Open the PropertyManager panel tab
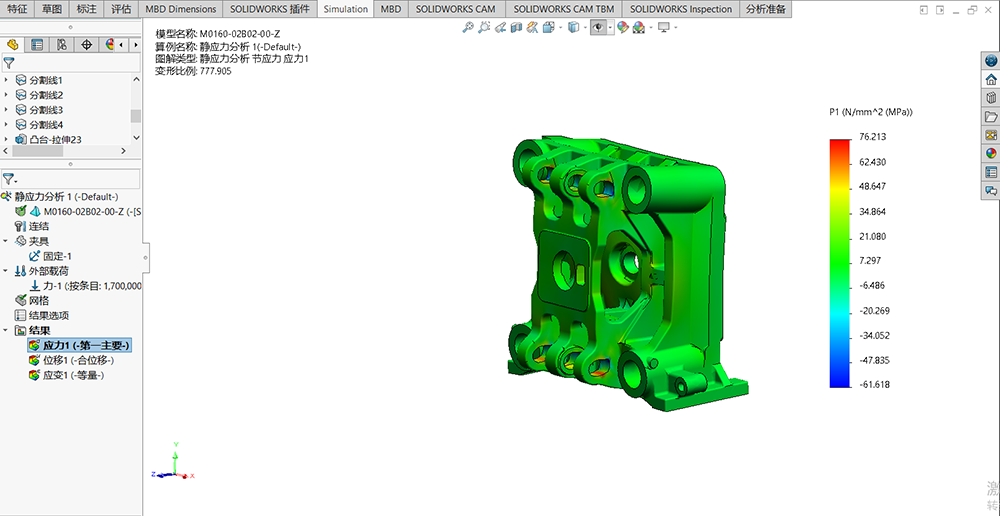Image resolution: width=1000 pixels, height=516 pixels. (37, 45)
